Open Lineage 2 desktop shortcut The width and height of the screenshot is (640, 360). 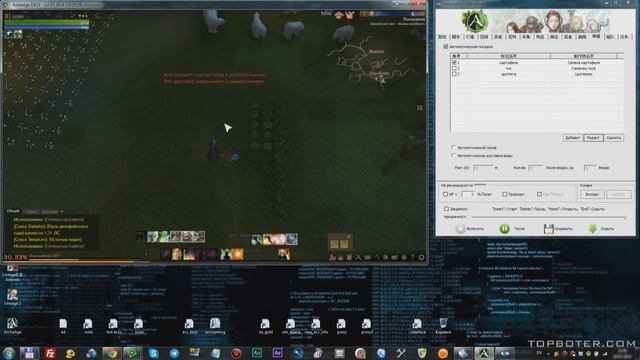[x=12, y=297]
